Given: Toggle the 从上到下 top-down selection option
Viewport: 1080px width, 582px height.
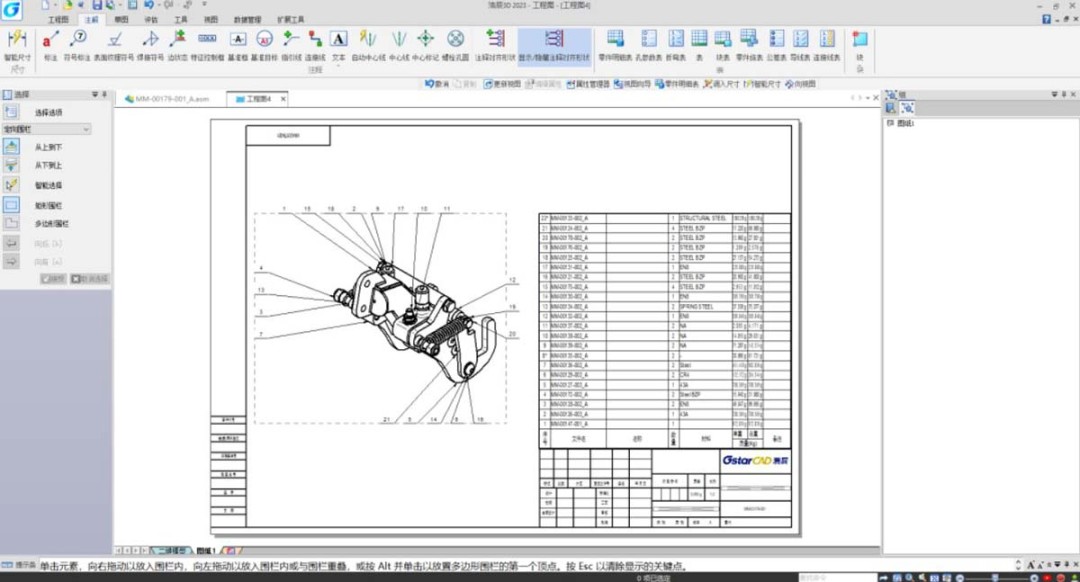Looking at the screenshot, I should click(12, 147).
